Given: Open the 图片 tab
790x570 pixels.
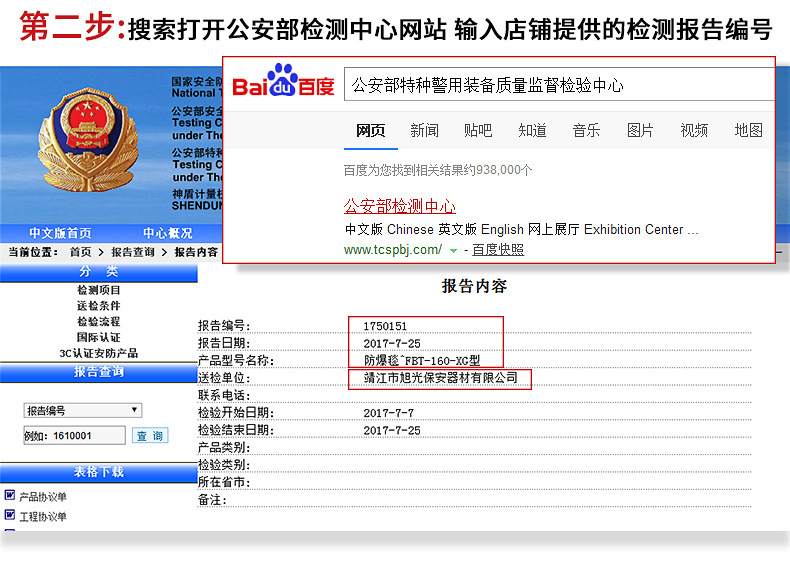Looking at the screenshot, I should (x=640, y=131).
